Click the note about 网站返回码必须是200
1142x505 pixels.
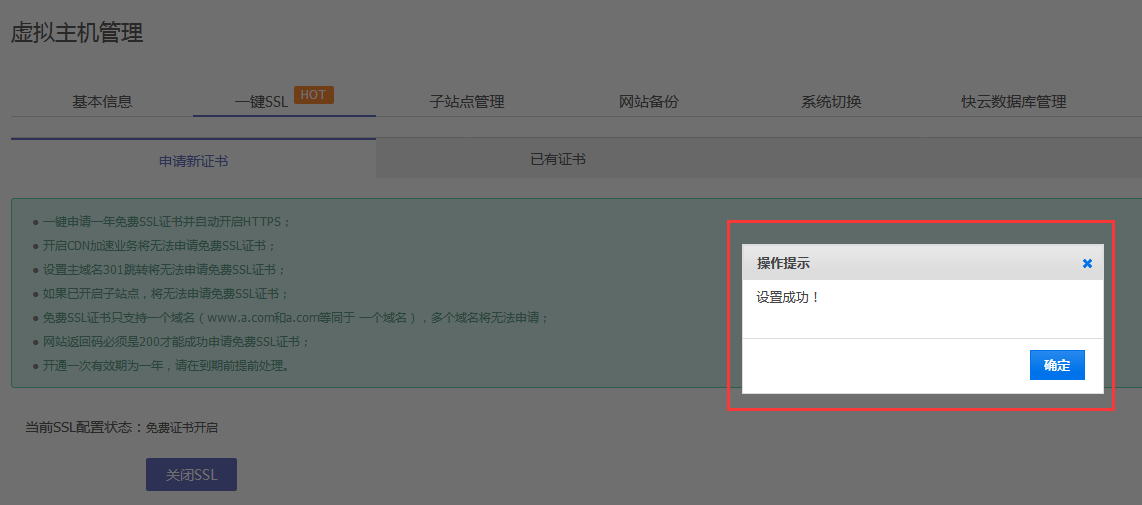coord(176,342)
